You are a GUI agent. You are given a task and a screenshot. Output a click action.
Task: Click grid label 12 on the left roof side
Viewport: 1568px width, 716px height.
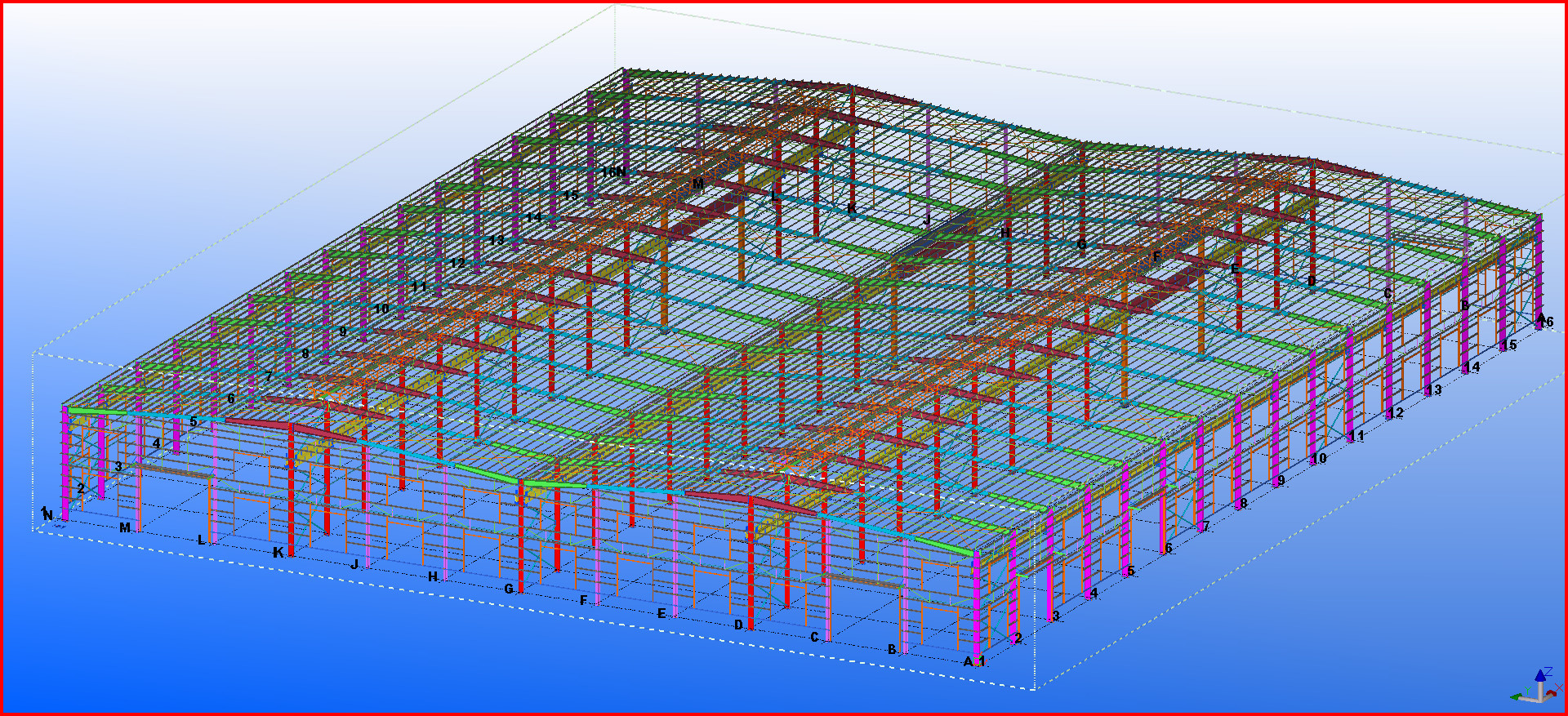click(457, 264)
